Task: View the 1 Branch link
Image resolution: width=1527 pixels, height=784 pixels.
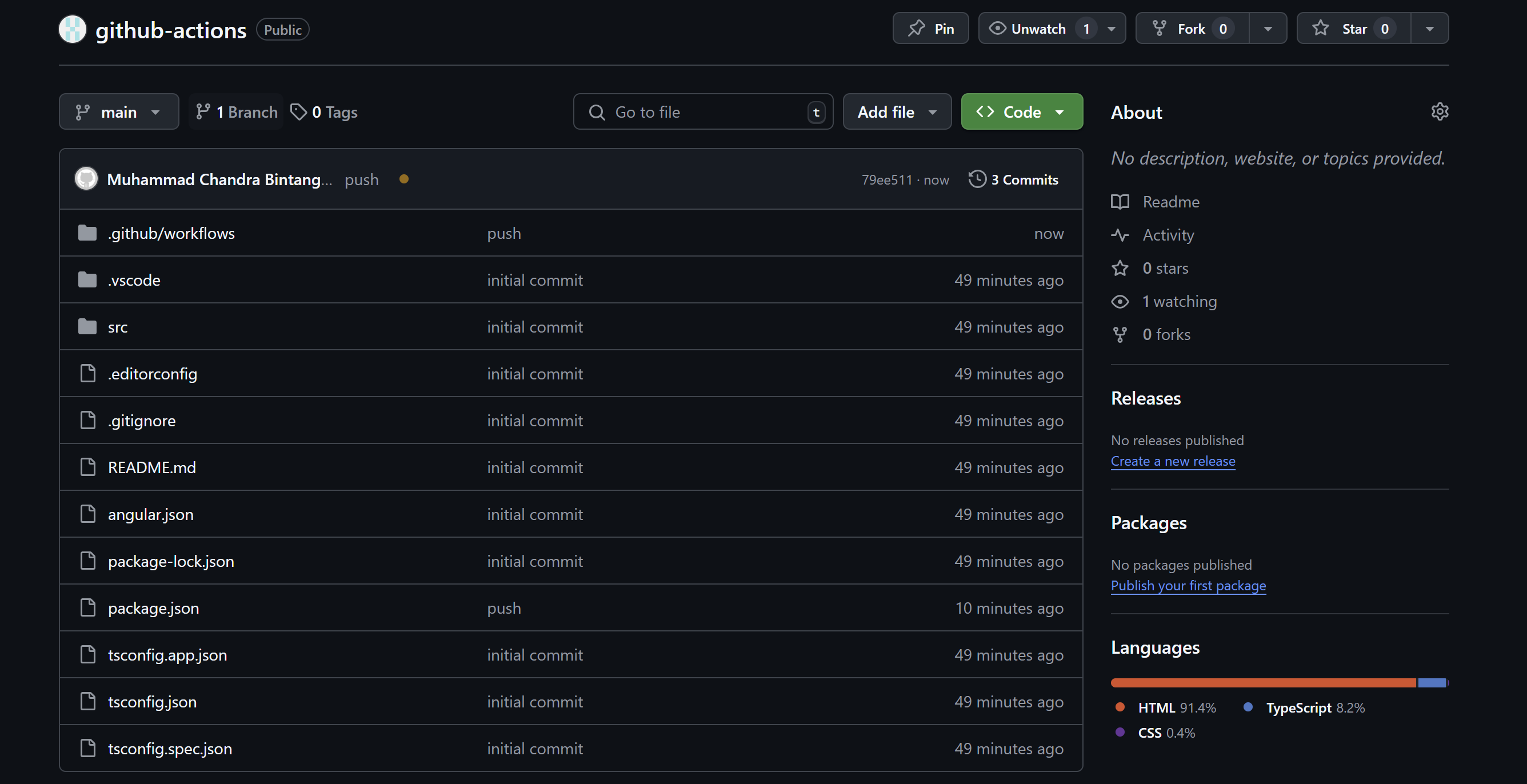Action: coord(236,111)
